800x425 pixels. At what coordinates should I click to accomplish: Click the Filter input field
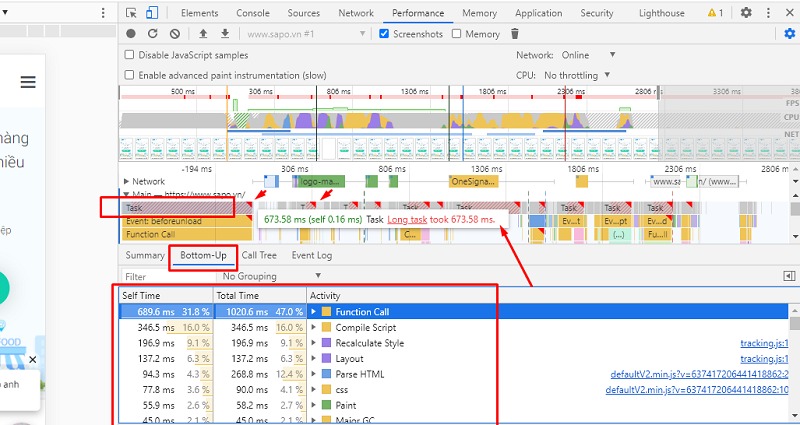point(168,276)
